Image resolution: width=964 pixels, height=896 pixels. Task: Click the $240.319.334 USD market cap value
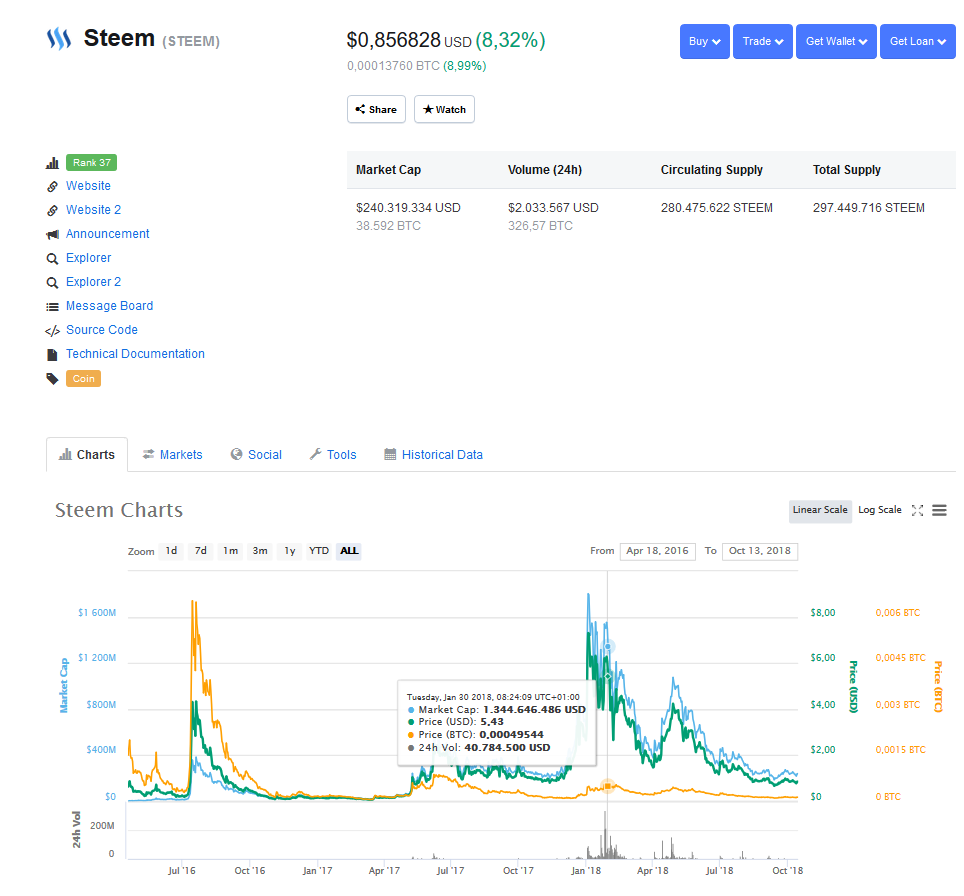pyautogui.click(x=408, y=208)
